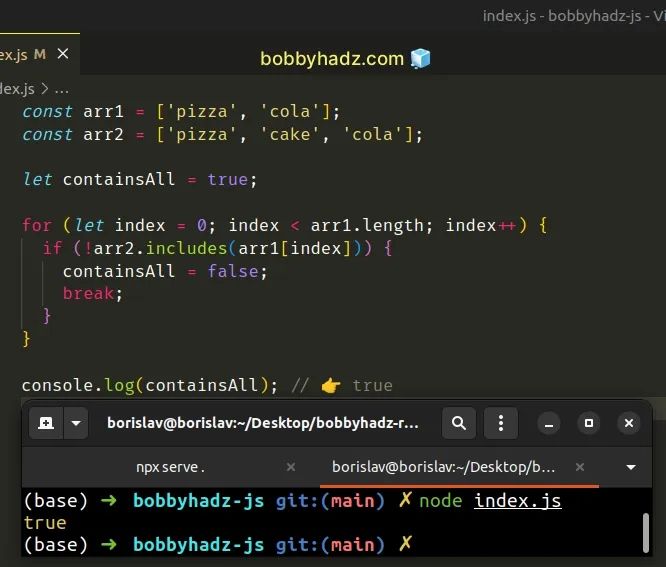Switch to npx serve terminal tab

click(170, 467)
